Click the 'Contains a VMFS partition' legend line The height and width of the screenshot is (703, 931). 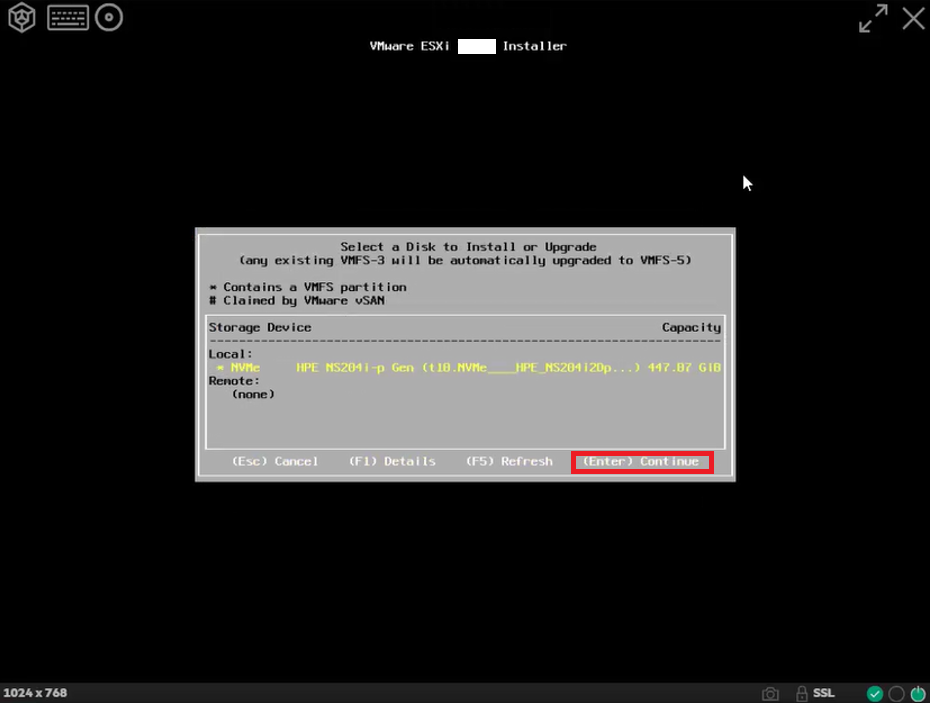[308, 287]
